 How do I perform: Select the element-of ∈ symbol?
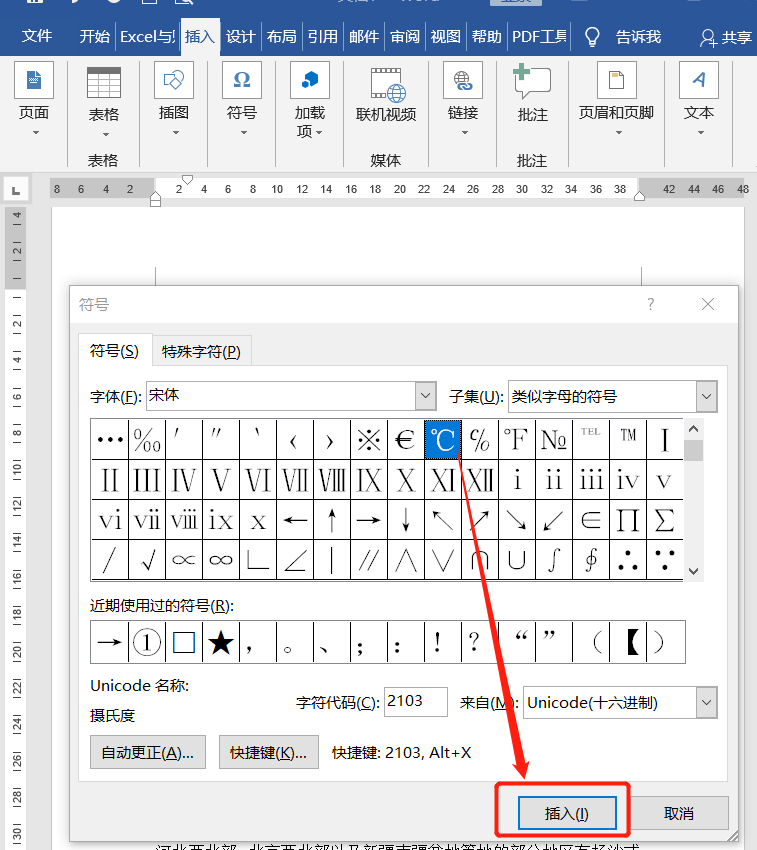(590, 520)
